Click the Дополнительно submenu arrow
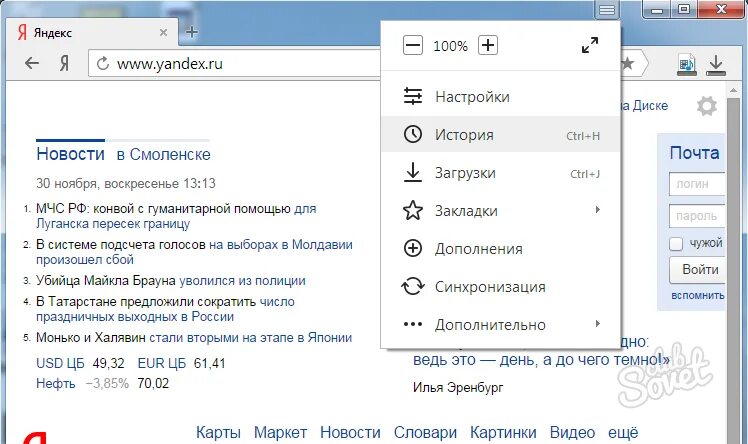 pyautogui.click(x=597, y=324)
